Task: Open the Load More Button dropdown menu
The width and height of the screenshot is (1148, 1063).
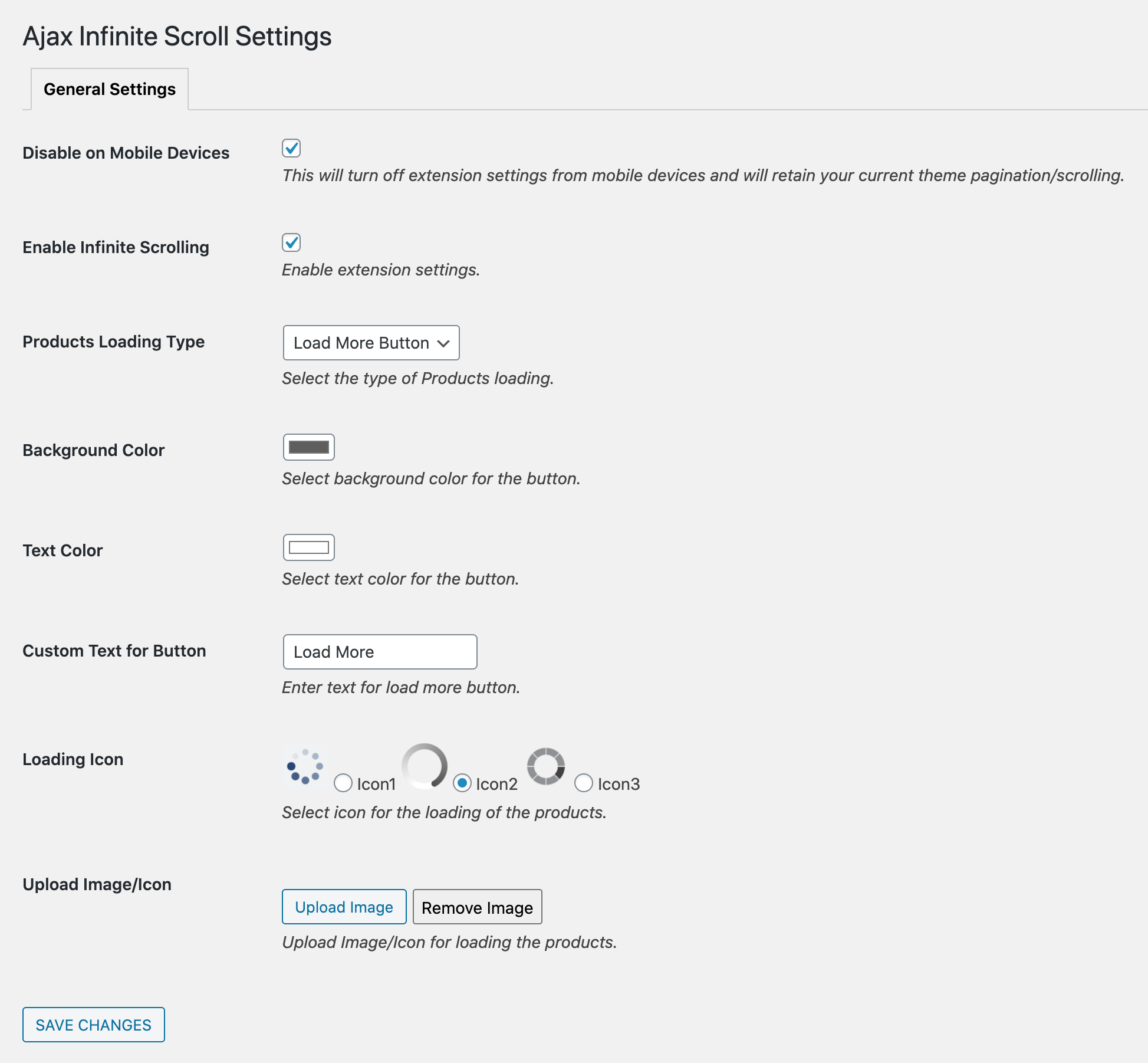Action: click(x=370, y=342)
